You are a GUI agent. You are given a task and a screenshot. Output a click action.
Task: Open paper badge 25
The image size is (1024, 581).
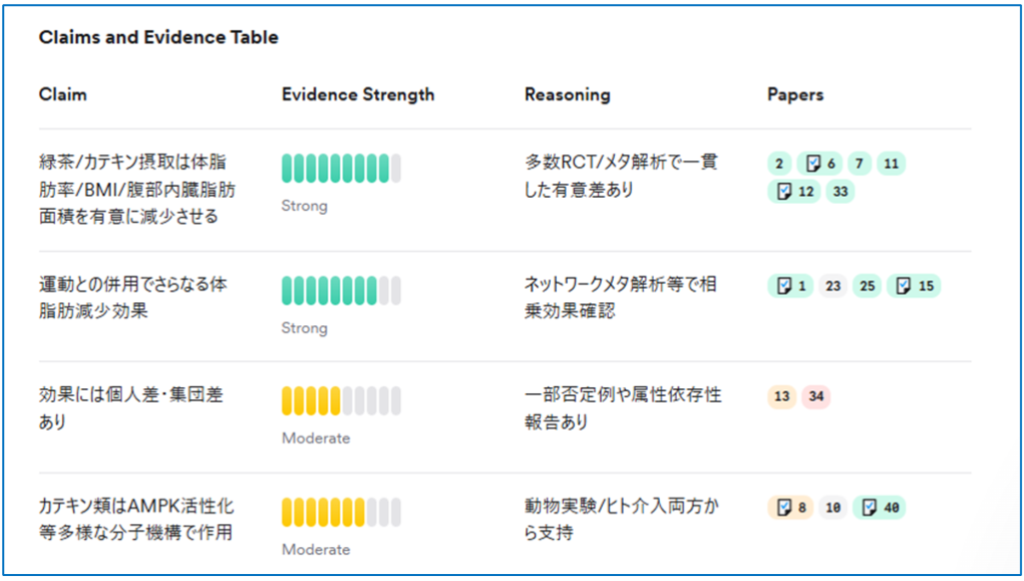[867, 286]
